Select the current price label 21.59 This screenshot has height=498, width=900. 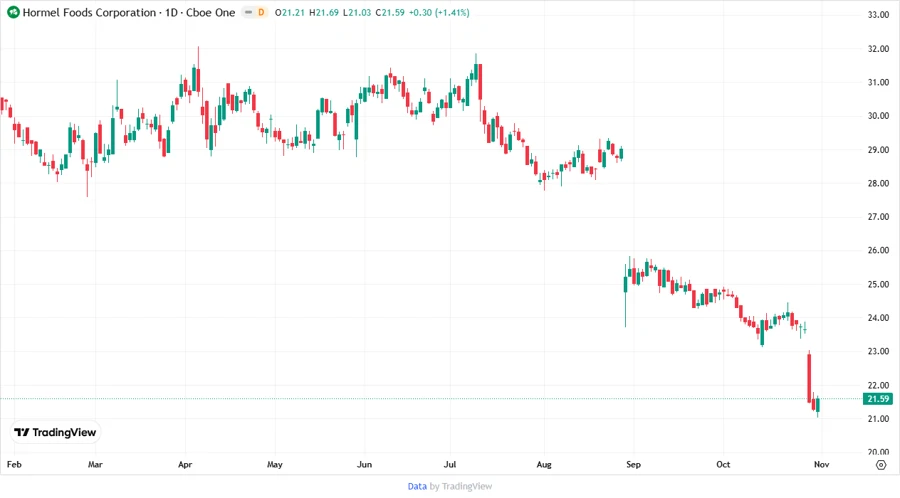click(878, 399)
